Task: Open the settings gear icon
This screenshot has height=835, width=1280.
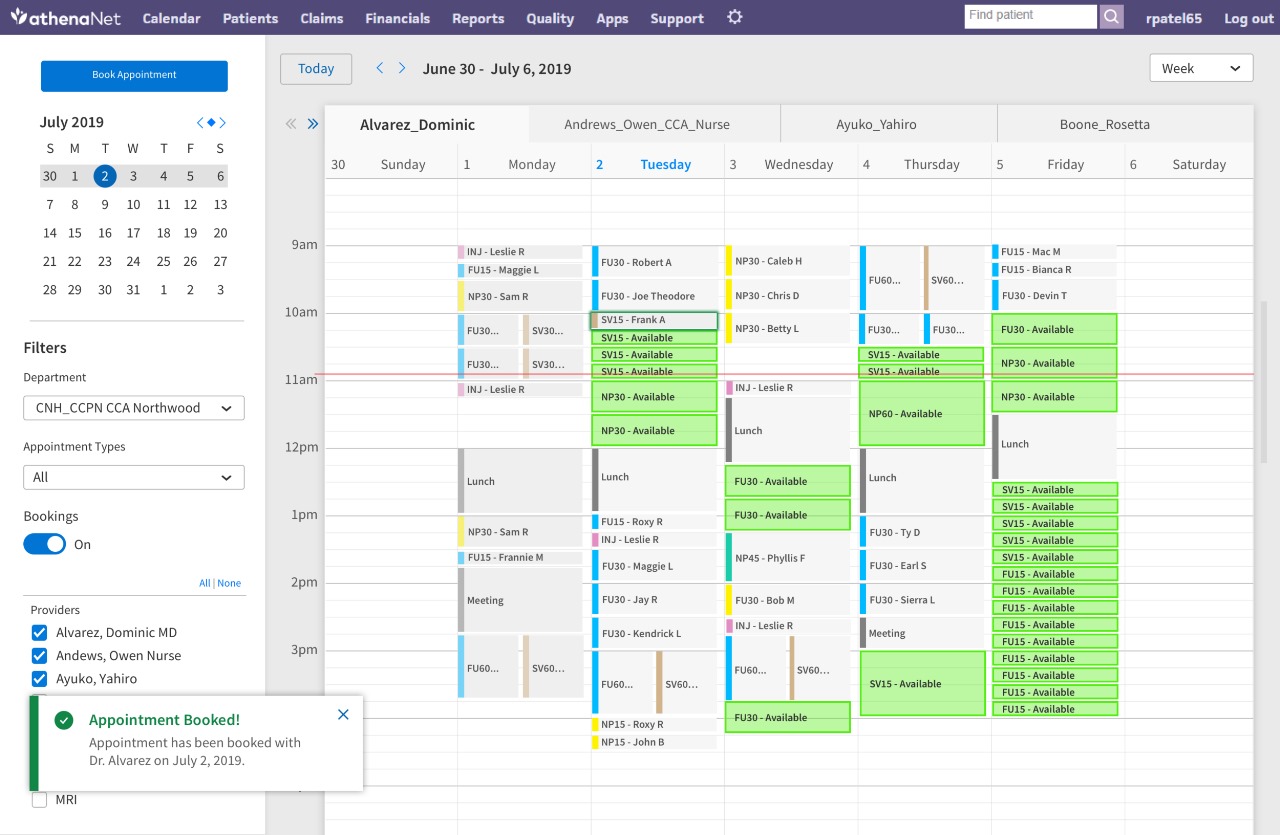Action: click(x=735, y=17)
